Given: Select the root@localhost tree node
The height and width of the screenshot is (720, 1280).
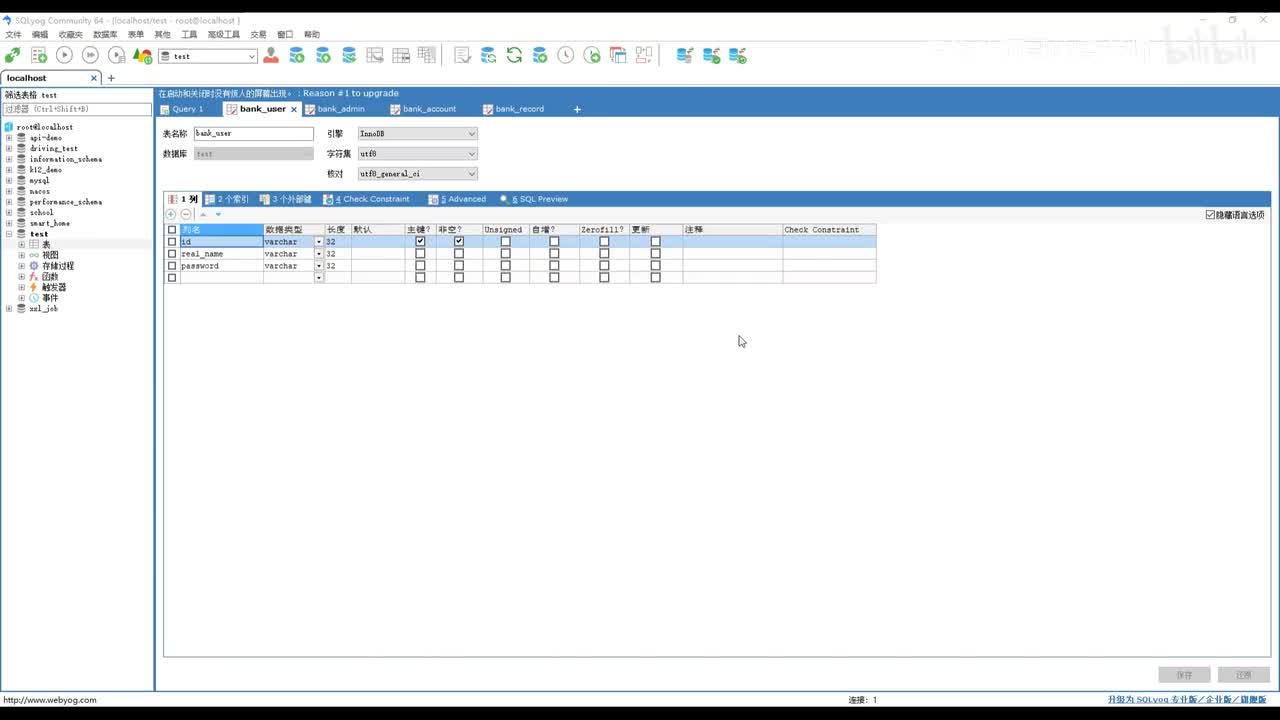Looking at the screenshot, I should click(x=45, y=127).
